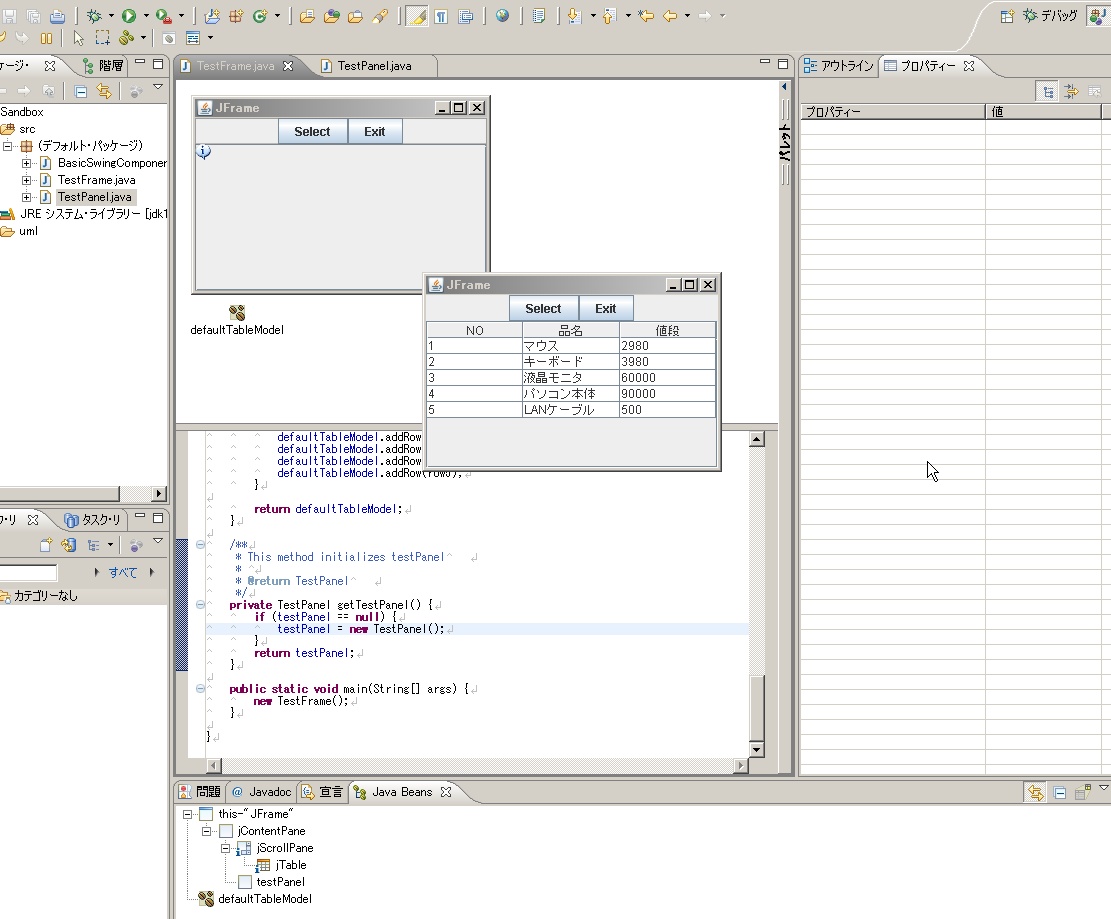Screen dimensions: 1111x919
Task: Select the marquee selection tool icon
Action: tap(102, 38)
